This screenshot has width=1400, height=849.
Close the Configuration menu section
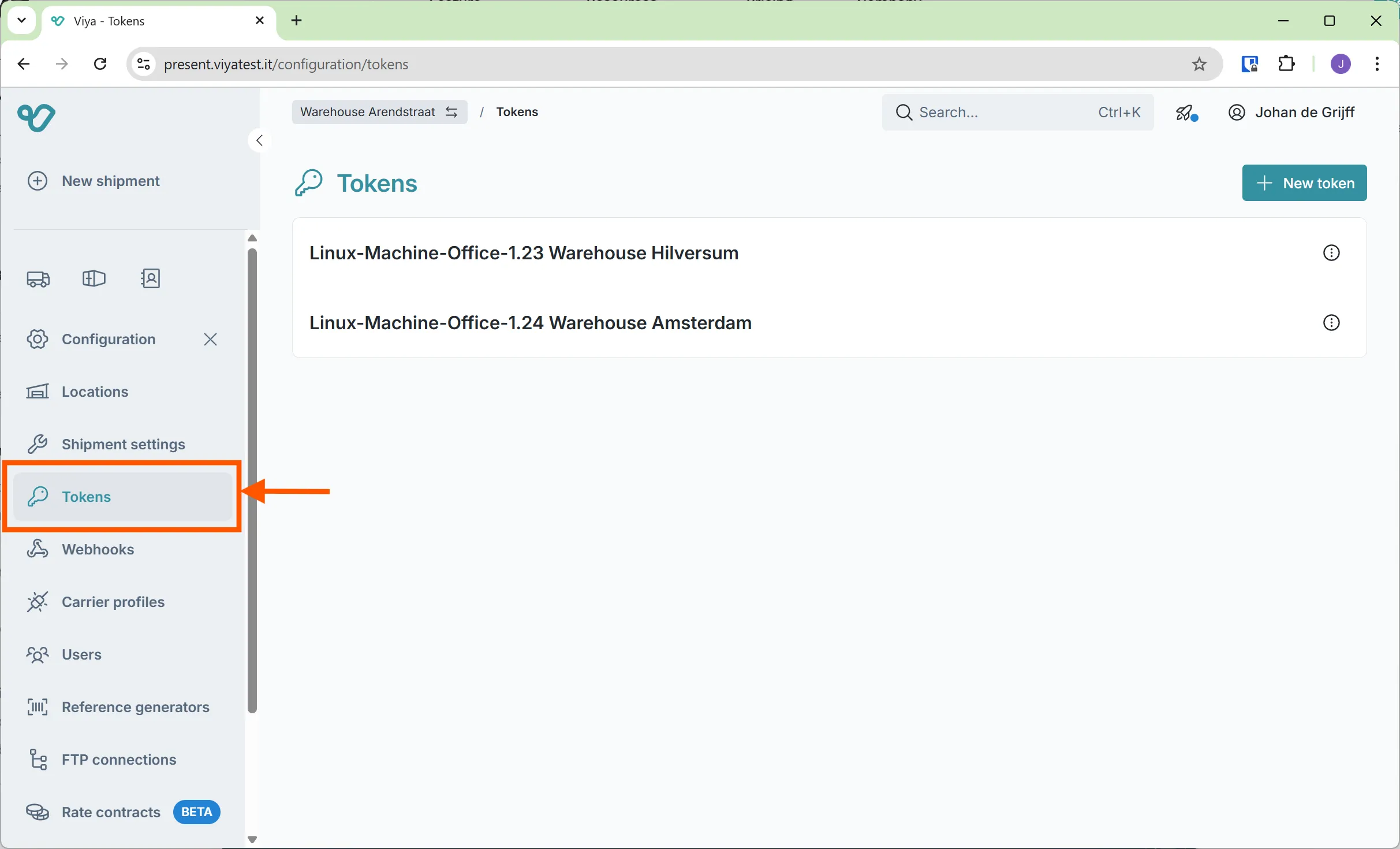(x=210, y=339)
